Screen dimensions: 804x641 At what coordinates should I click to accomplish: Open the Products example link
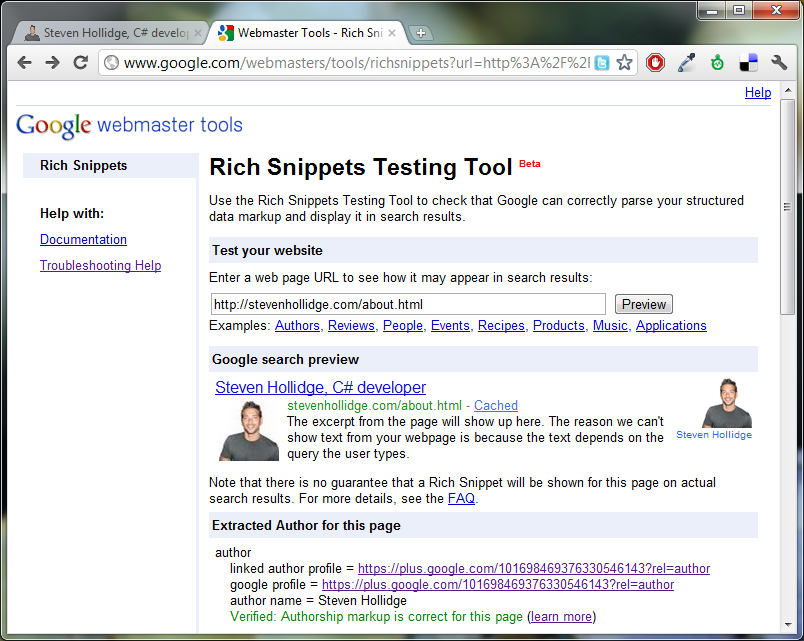558,326
